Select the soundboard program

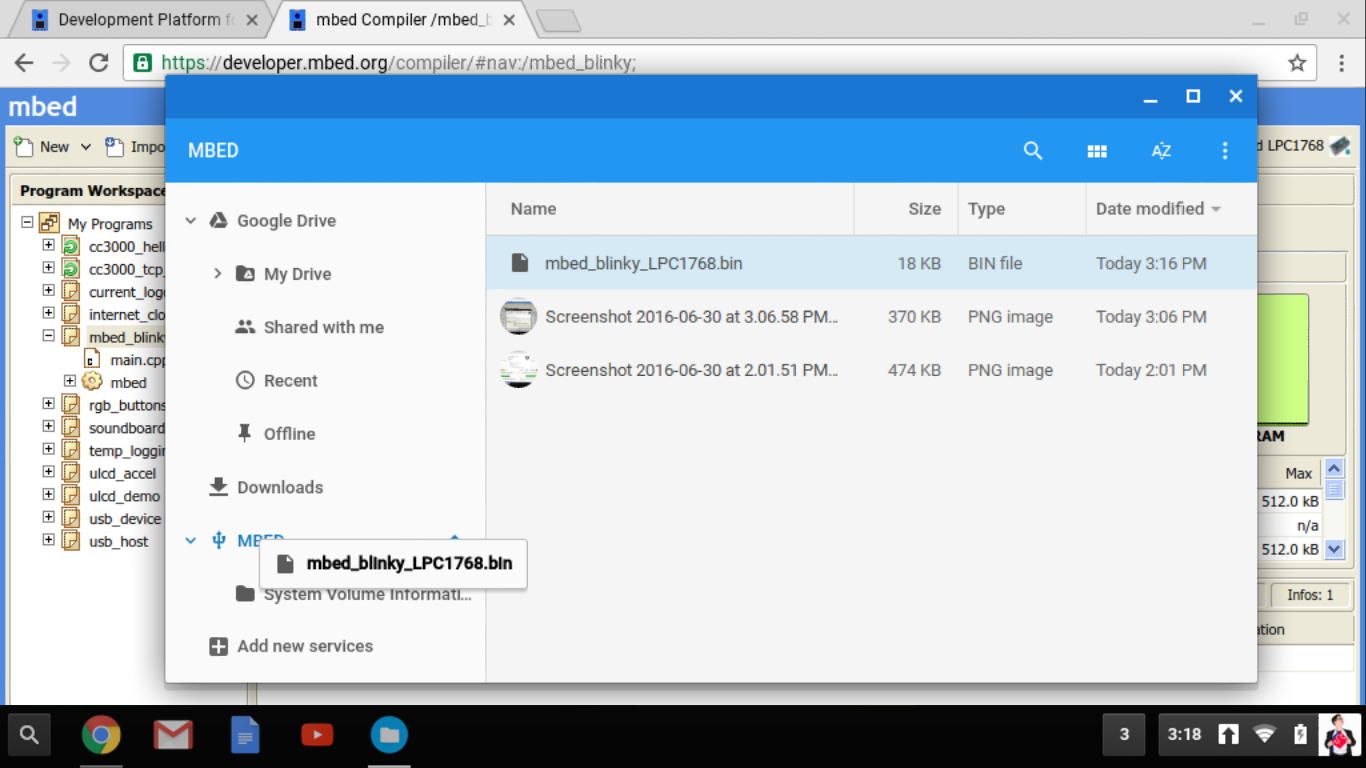click(x=126, y=428)
